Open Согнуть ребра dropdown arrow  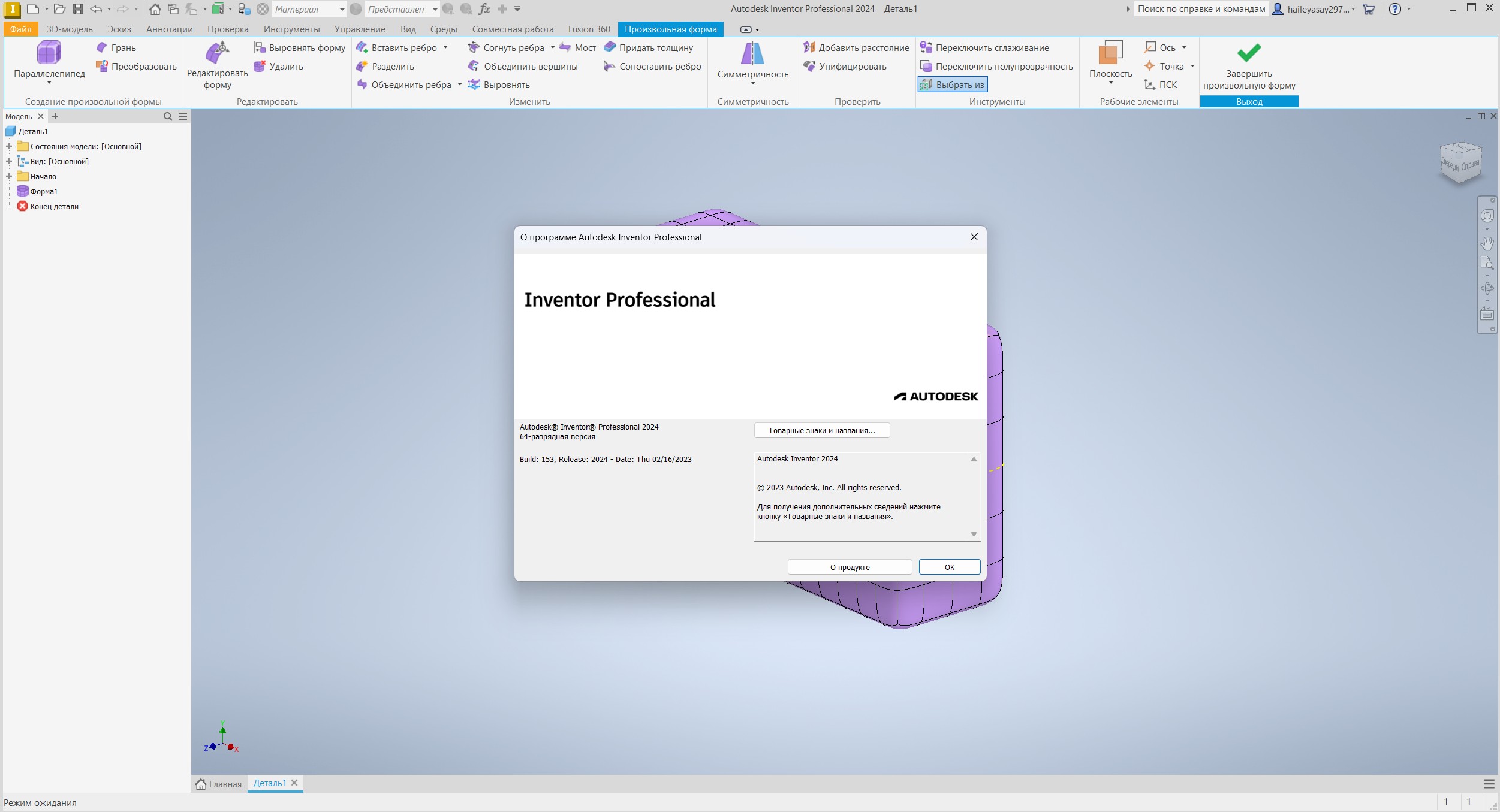pos(552,47)
